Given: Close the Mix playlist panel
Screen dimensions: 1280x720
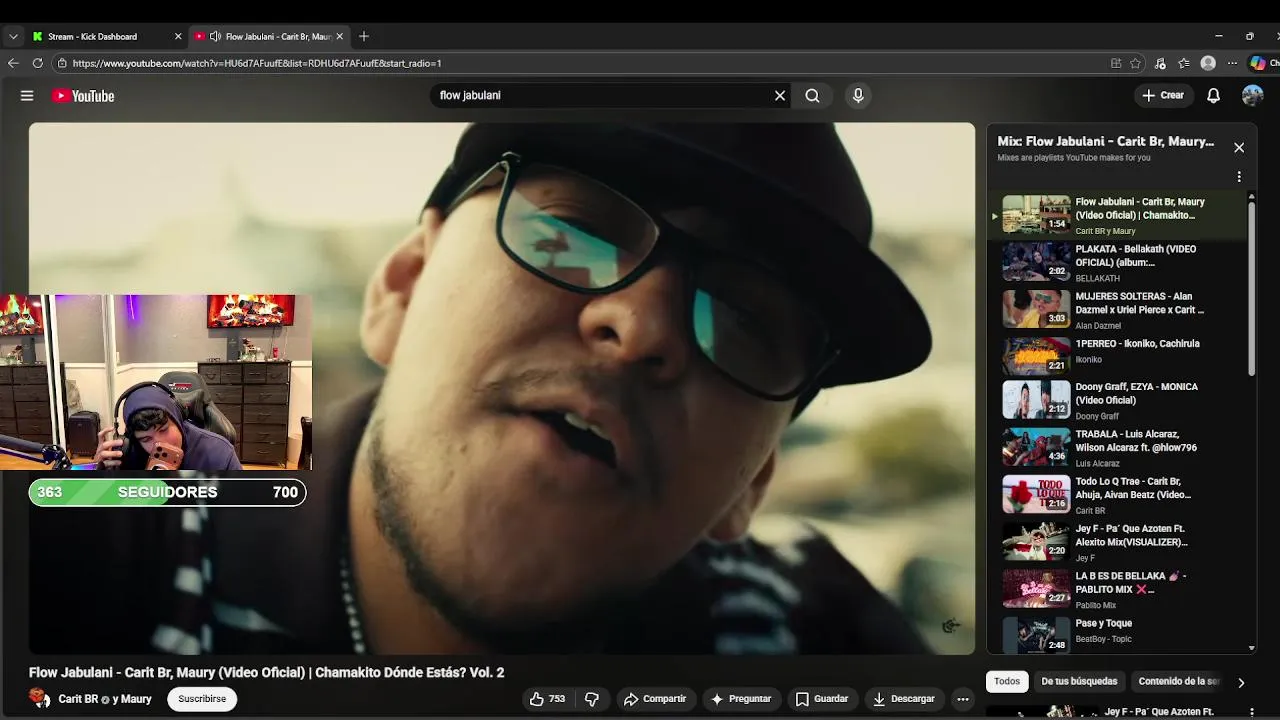Looking at the screenshot, I should point(1239,148).
